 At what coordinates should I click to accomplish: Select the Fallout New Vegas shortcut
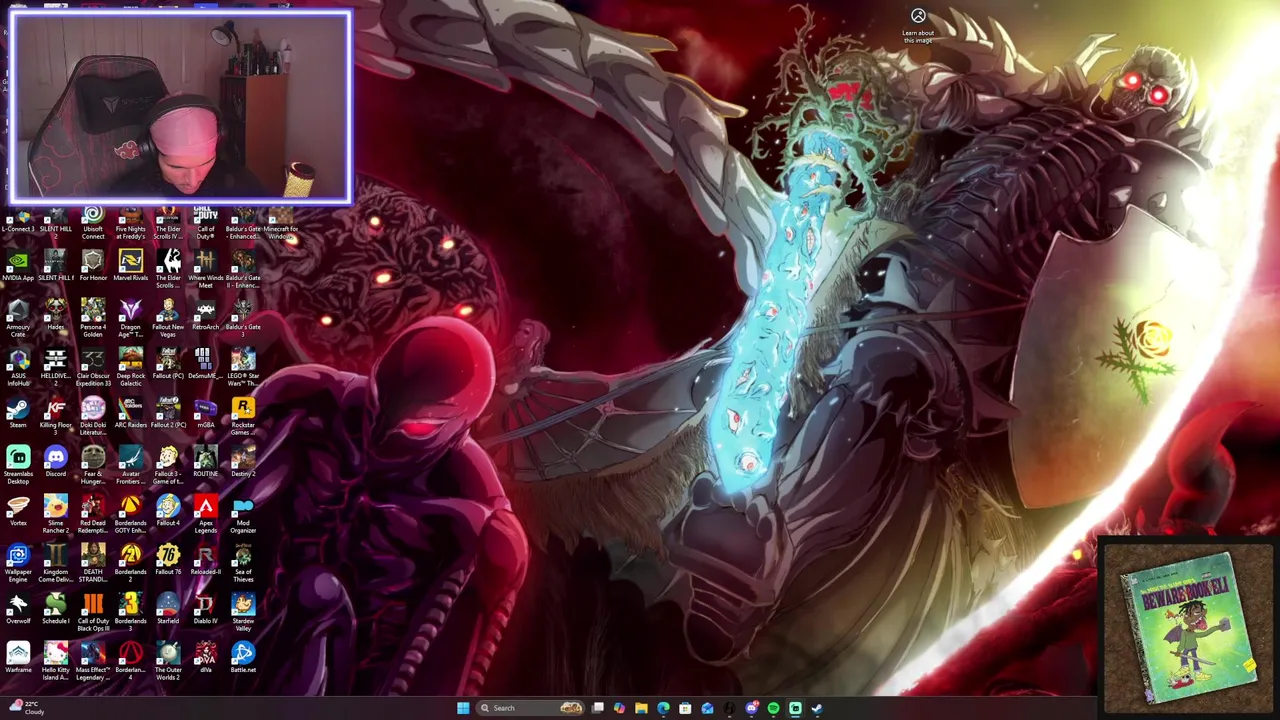[168, 320]
